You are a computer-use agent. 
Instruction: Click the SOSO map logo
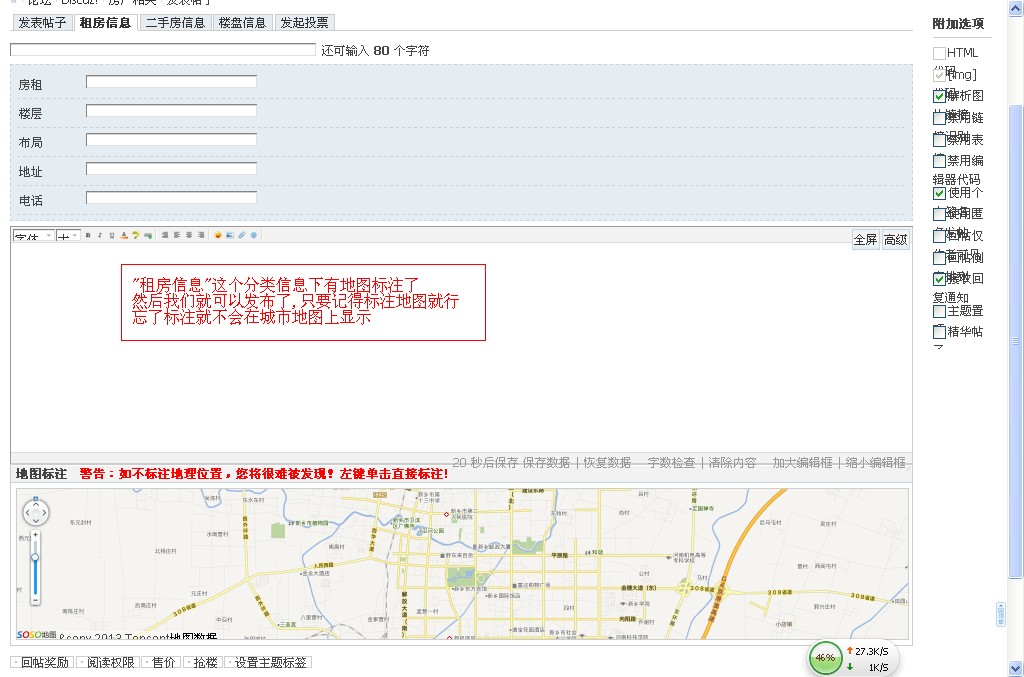tap(36, 635)
